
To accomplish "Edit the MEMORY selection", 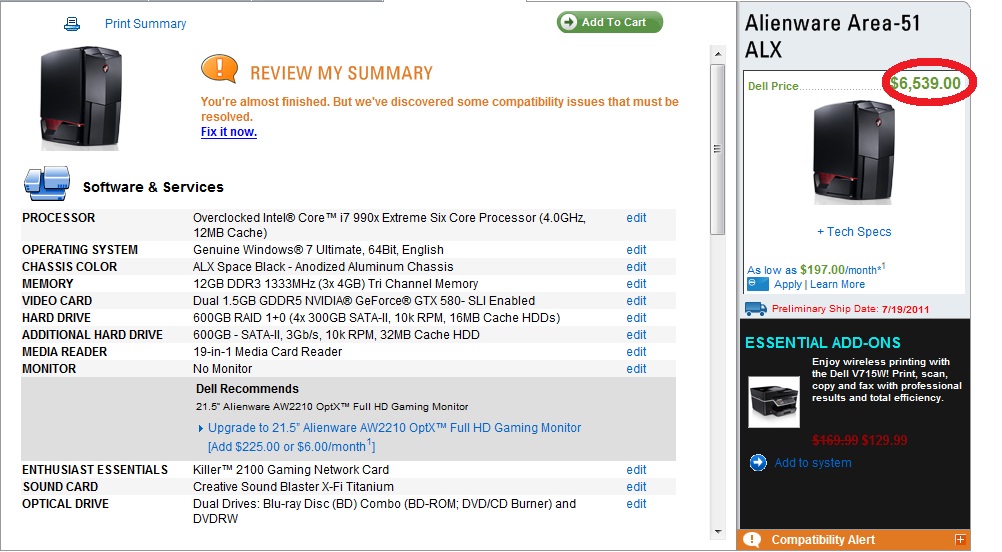I will tap(636, 283).
